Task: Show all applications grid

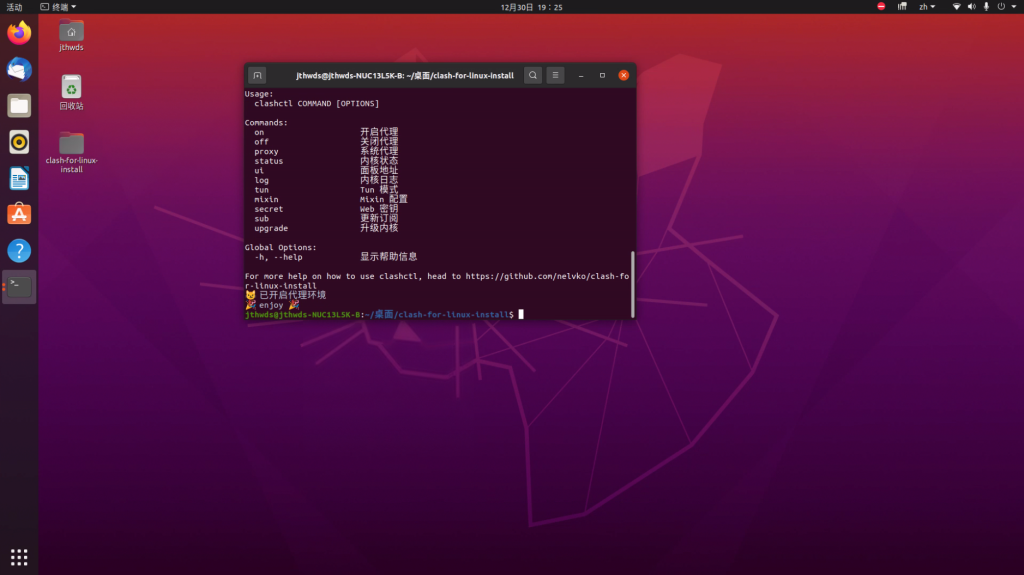Action: (19, 556)
